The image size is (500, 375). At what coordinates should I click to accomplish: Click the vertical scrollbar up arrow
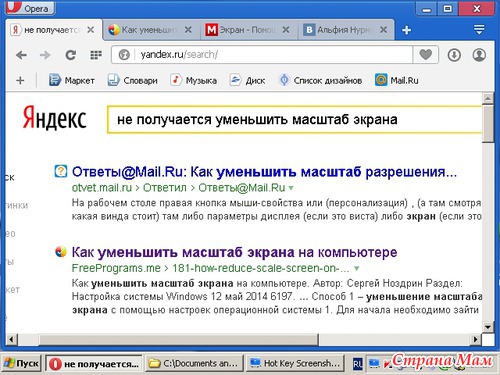[x=488, y=99]
